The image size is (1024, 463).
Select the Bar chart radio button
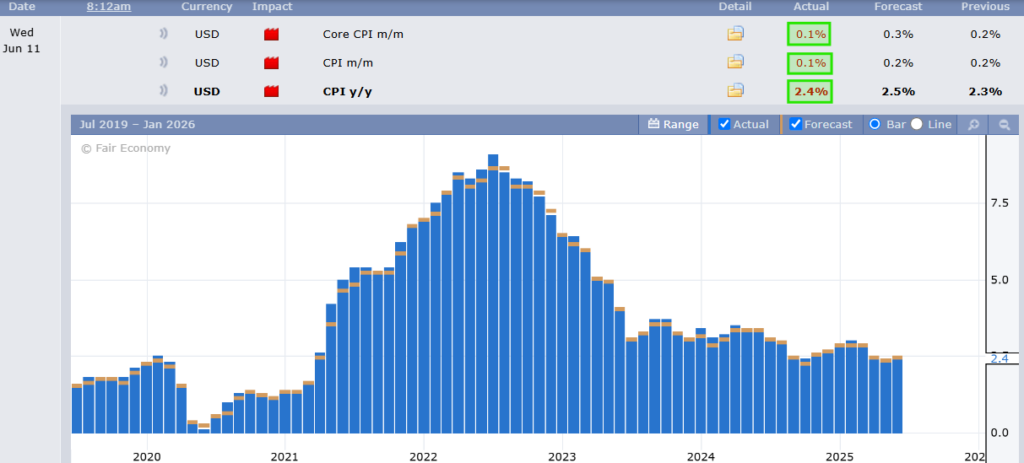[875, 125]
